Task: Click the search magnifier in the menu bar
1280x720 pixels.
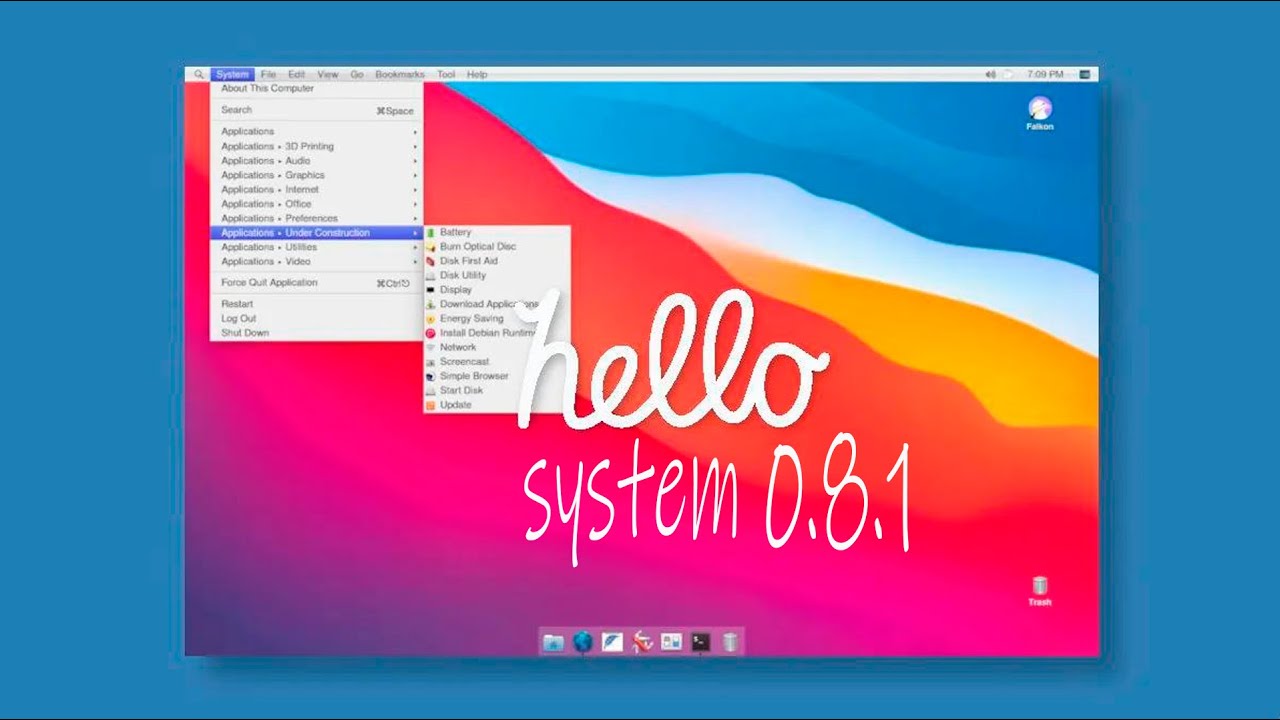Action: [199, 75]
